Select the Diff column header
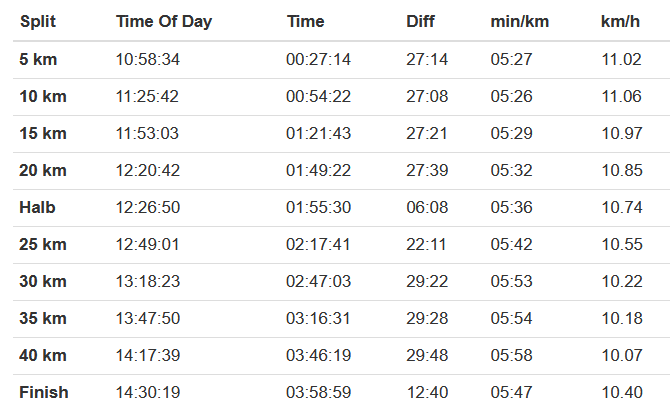The height and width of the screenshot is (411, 670). 420,22
